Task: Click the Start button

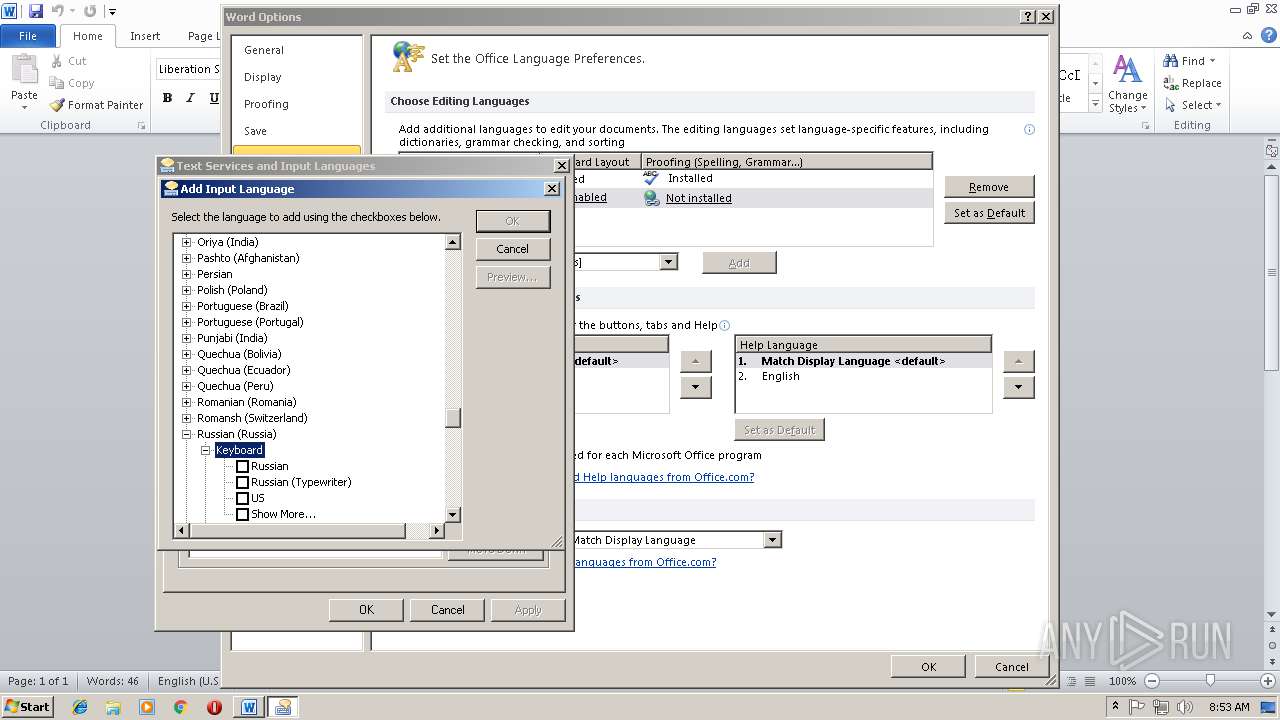Action: tap(28, 707)
